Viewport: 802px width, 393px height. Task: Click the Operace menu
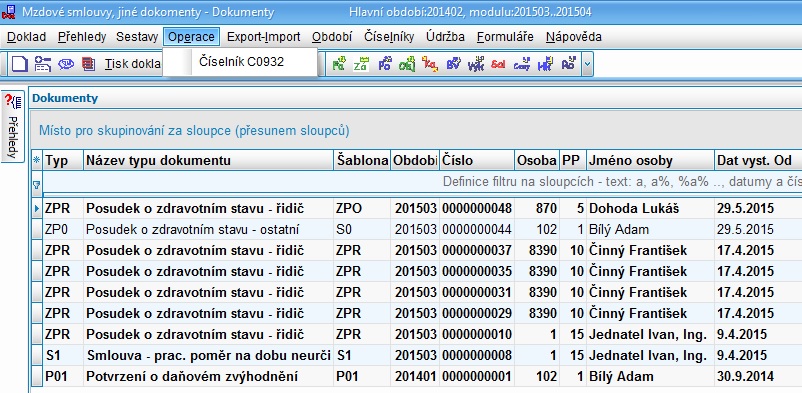tap(191, 37)
